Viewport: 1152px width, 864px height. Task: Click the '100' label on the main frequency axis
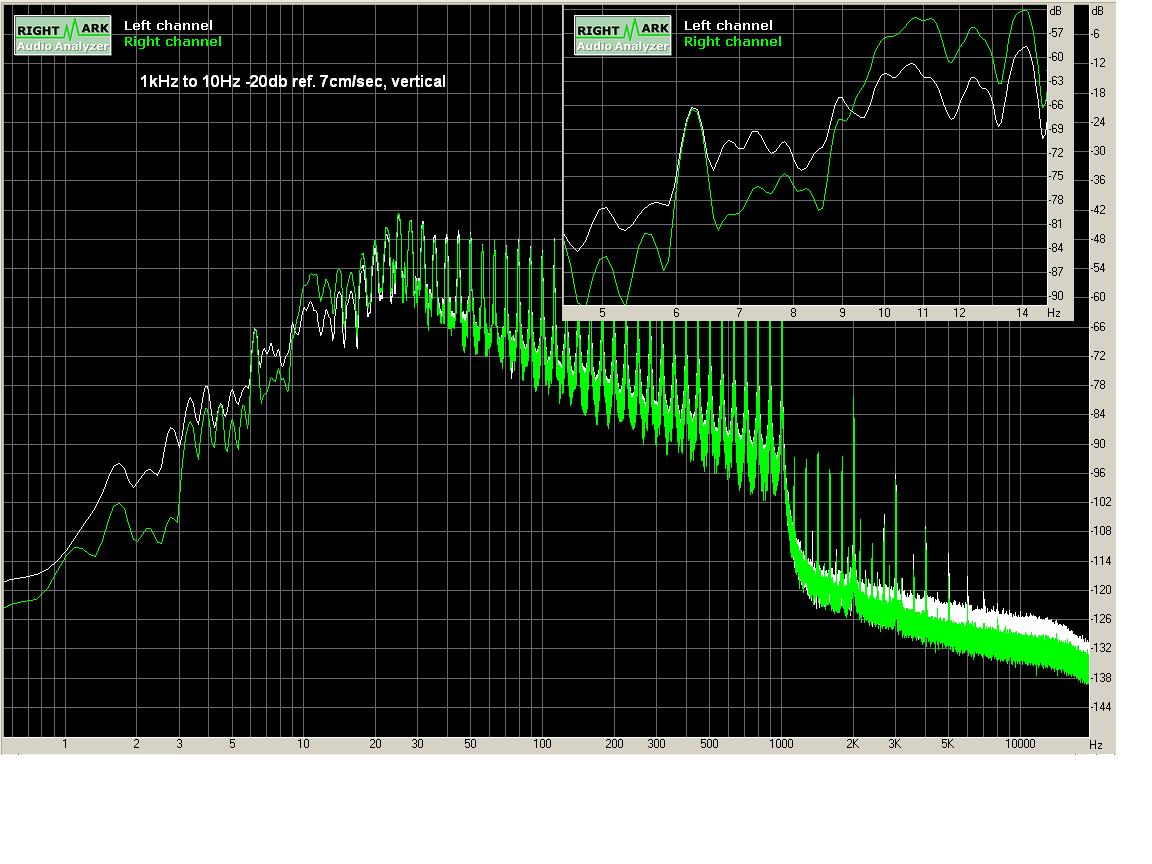(x=542, y=744)
